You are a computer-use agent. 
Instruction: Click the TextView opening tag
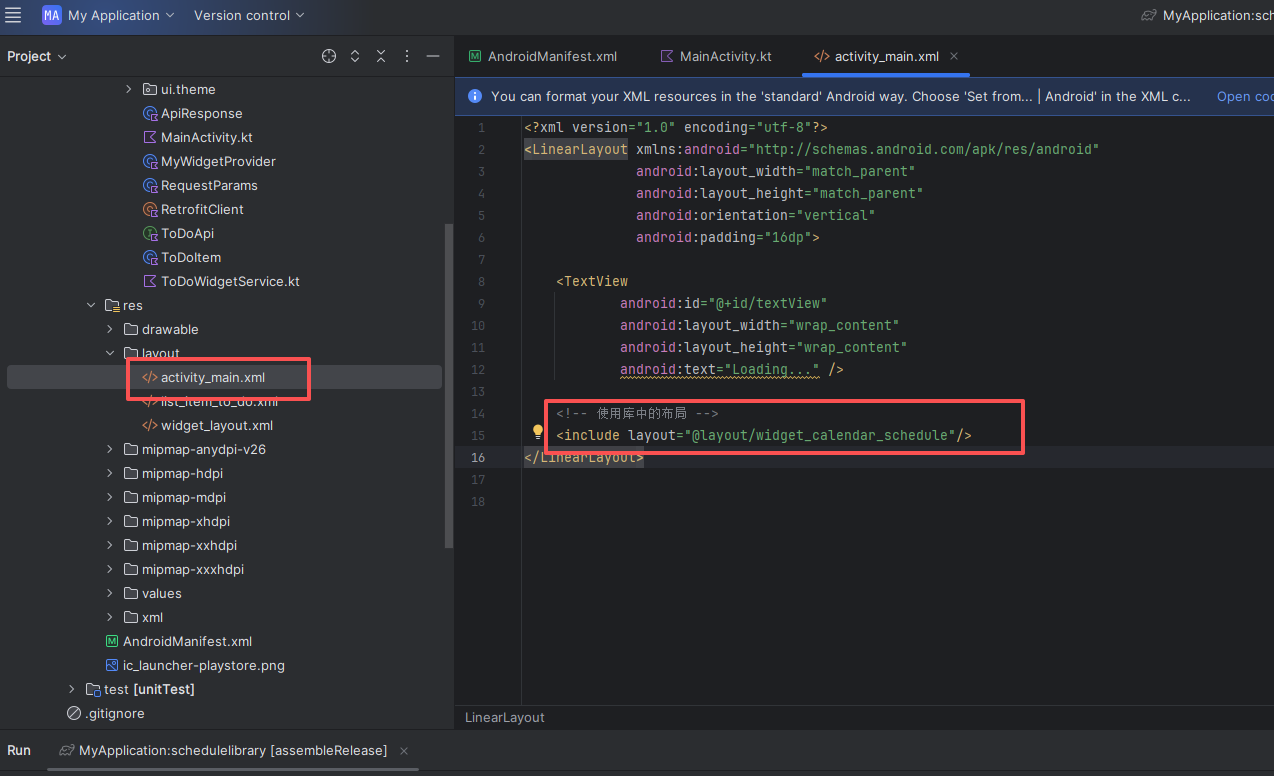click(x=592, y=281)
